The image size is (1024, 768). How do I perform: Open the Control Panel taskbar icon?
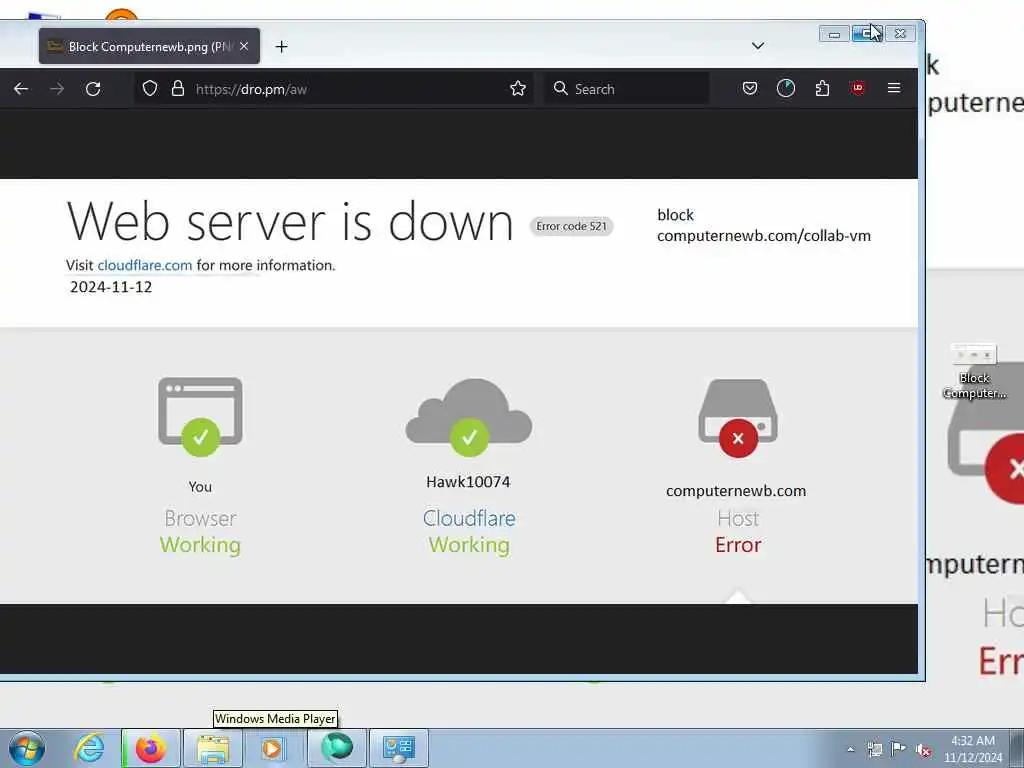click(x=399, y=748)
